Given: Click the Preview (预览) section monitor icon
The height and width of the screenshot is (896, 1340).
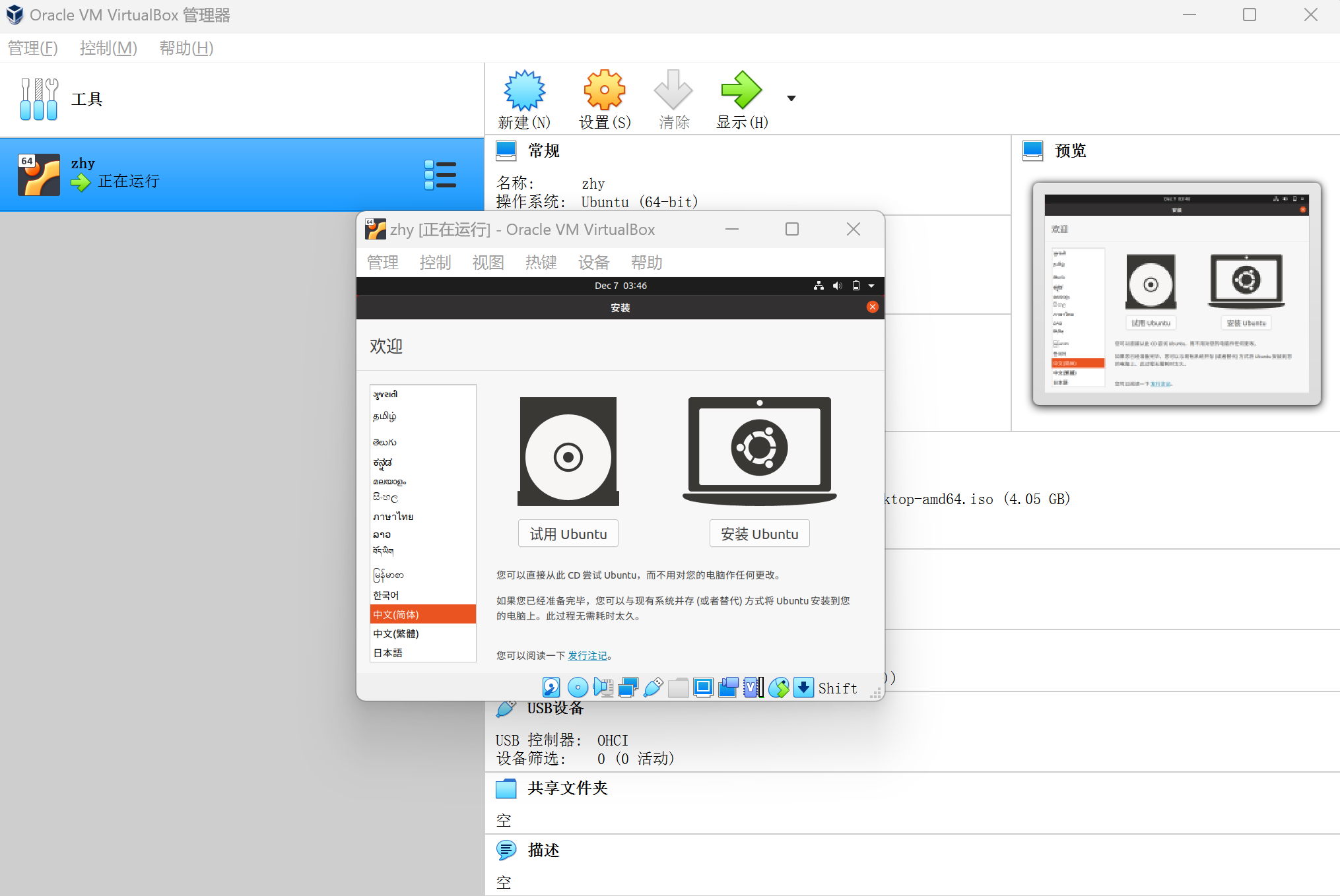Looking at the screenshot, I should [x=1033, y=151].
